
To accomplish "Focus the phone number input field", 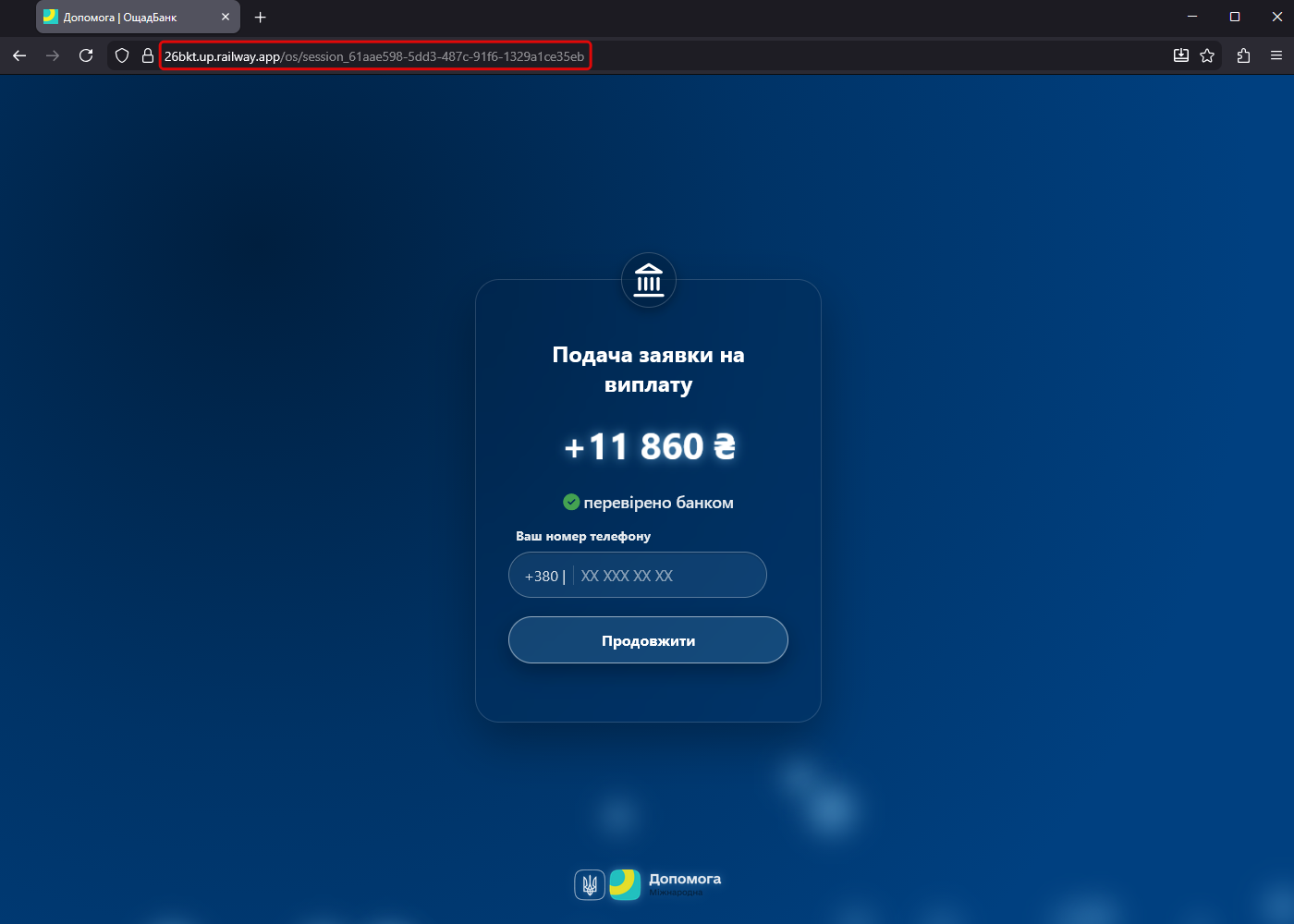I will coord(665,576).
